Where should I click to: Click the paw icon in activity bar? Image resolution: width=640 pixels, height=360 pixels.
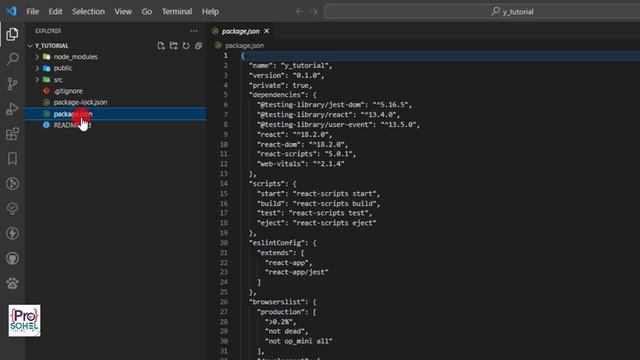point(12,283)
